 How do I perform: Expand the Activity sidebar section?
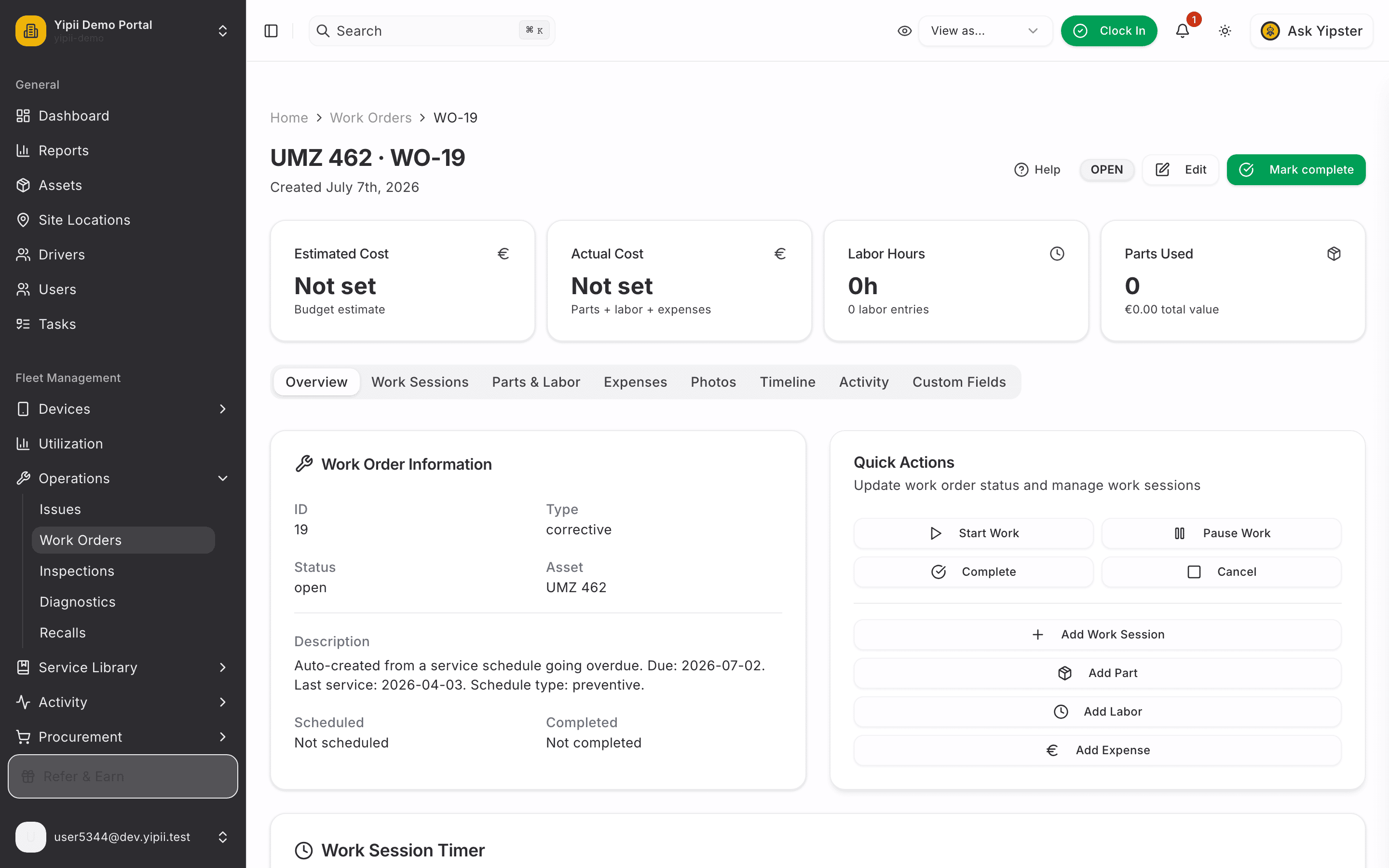(123, 702)
